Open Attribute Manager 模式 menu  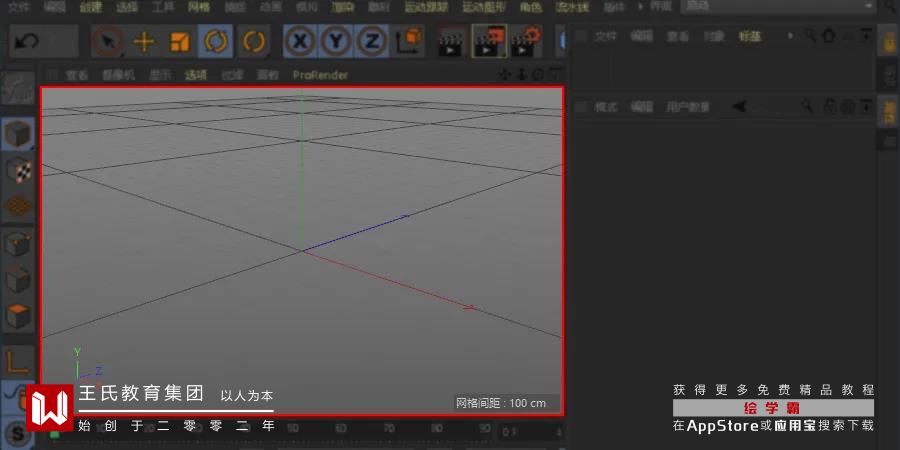(x=606, y=106)
